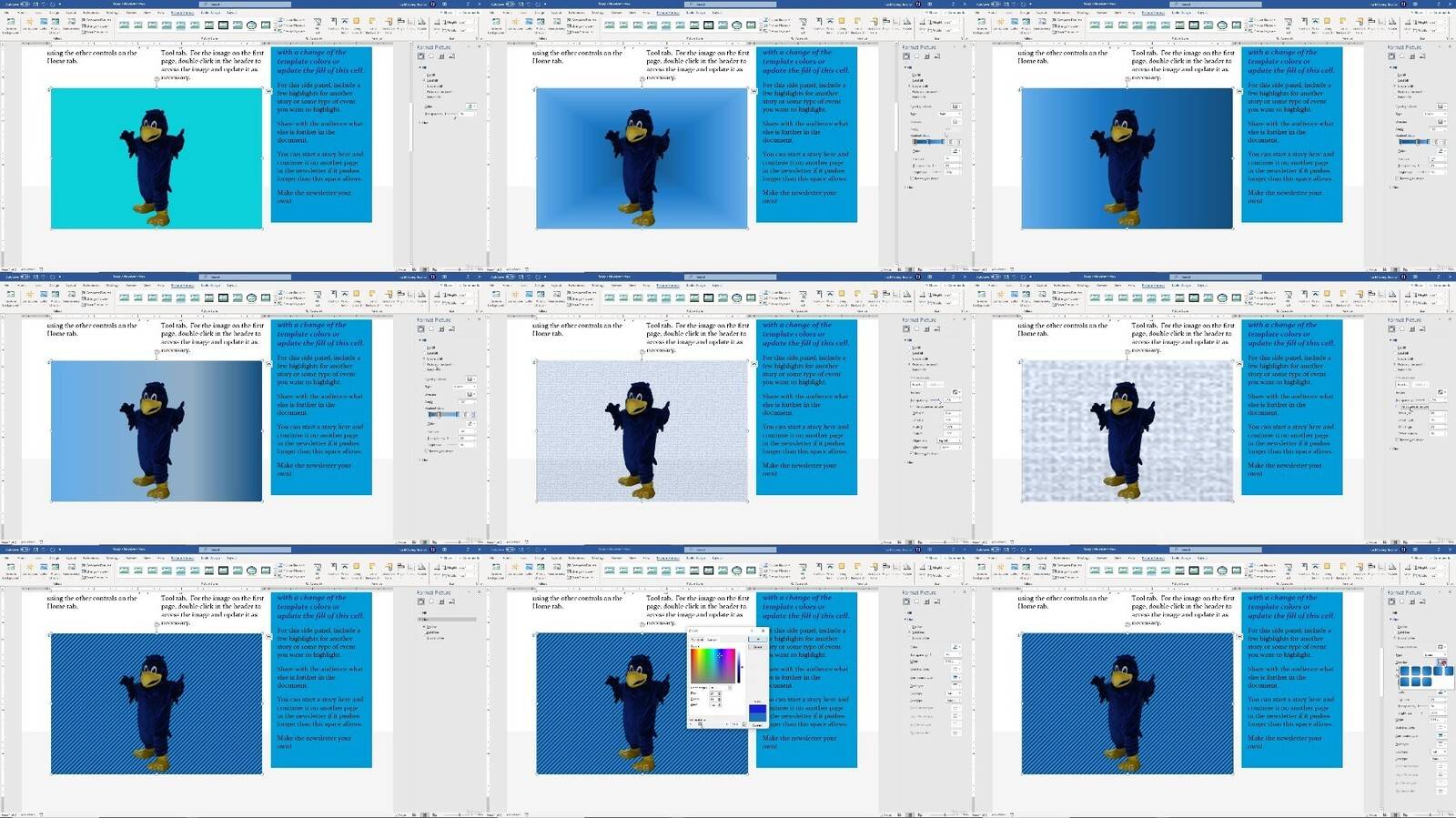Viewport: 1456px width, 818px height.
Task: Switch to the Custom tab in the Colors dialog
Action: coord(713,640)
